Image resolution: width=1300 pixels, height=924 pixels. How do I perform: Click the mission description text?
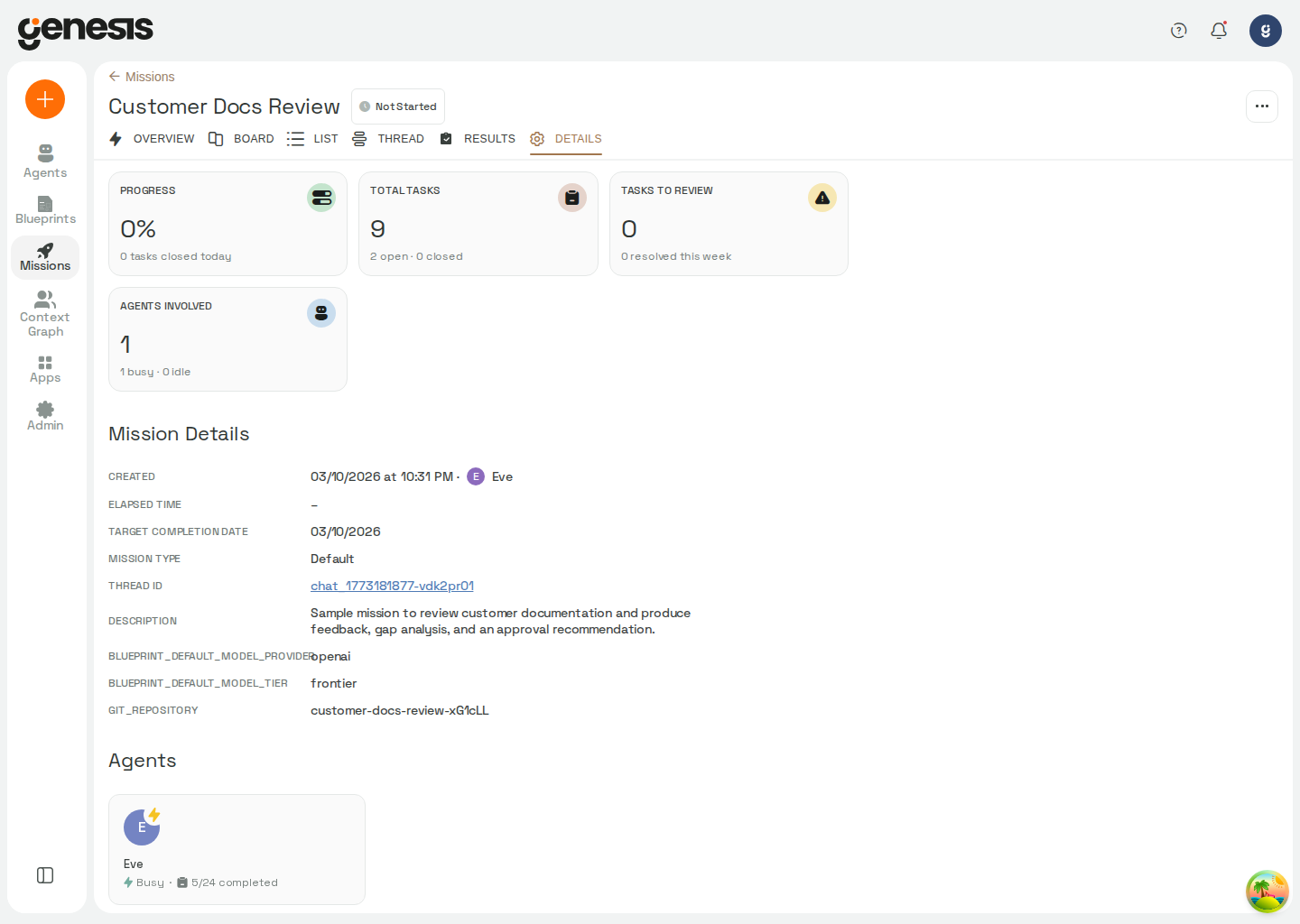pos(500,621)
